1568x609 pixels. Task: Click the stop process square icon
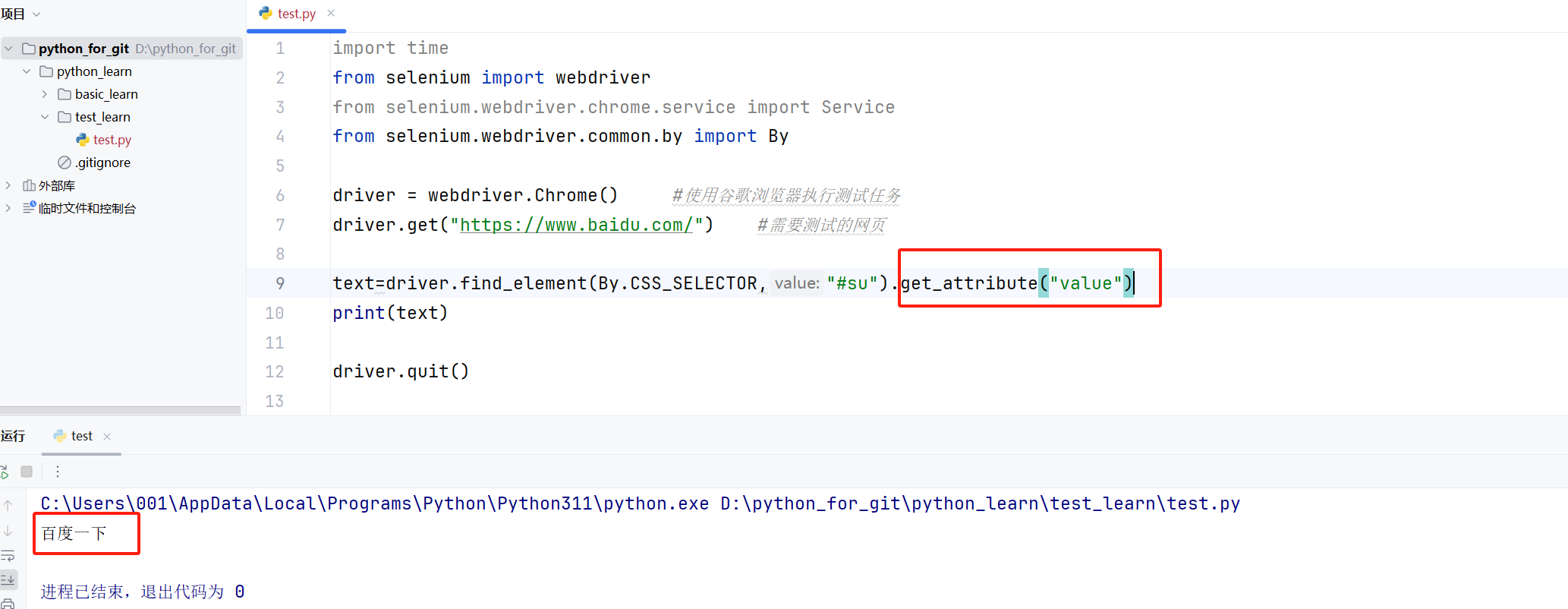click(27, 472)
